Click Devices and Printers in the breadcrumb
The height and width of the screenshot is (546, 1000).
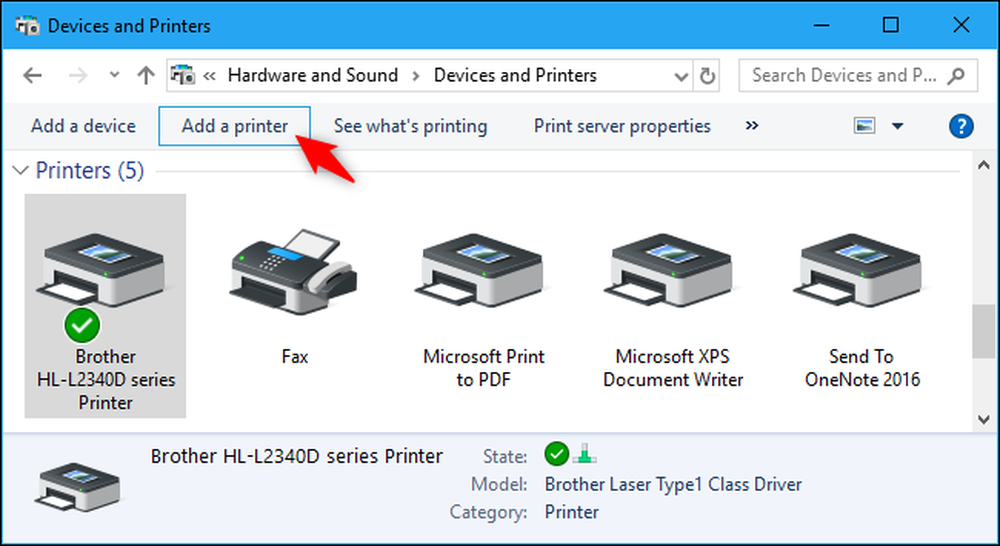(x=515, y=75)
